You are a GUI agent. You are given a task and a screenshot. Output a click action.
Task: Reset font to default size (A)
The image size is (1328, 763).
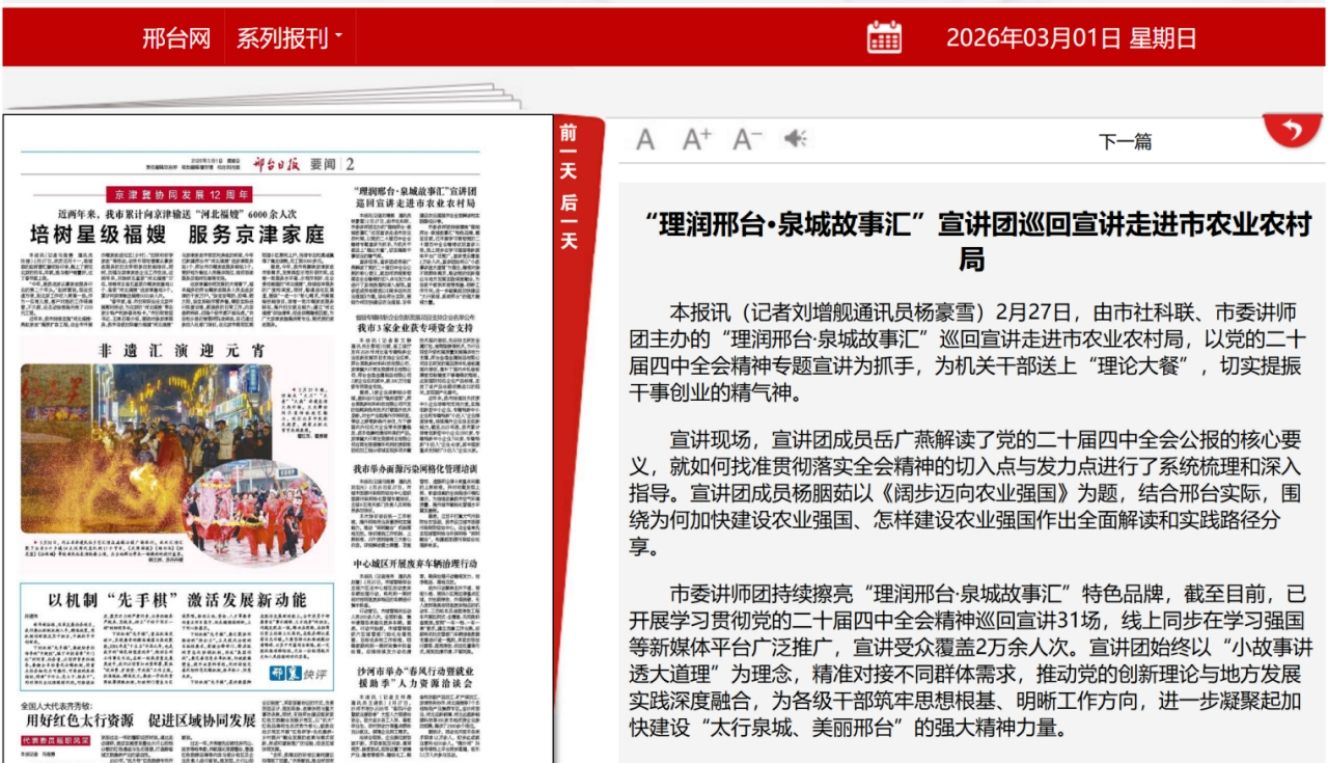coord(646,140)
